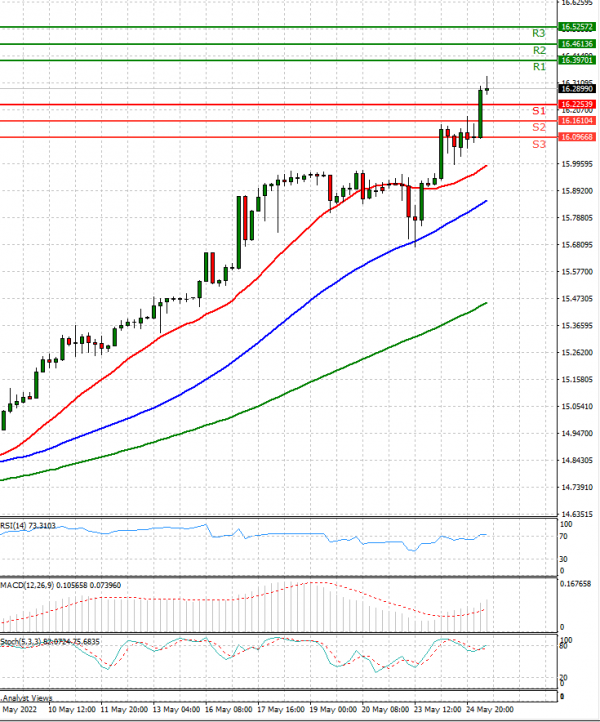600x722 pixels.
Task: Select the 16.16104 red price tag
Action: (577, 121)
